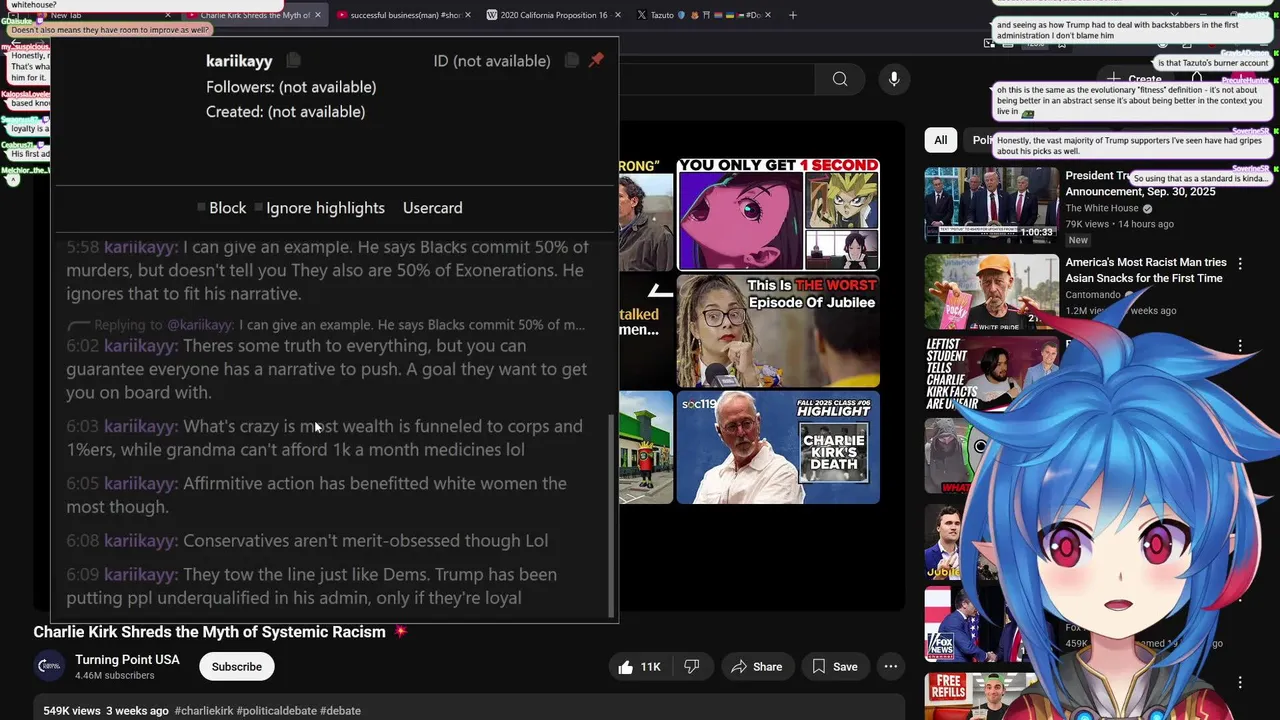Close the successful business(man) tab
The width and height of the screenshot is (1280, 720).
coord(469,15)
